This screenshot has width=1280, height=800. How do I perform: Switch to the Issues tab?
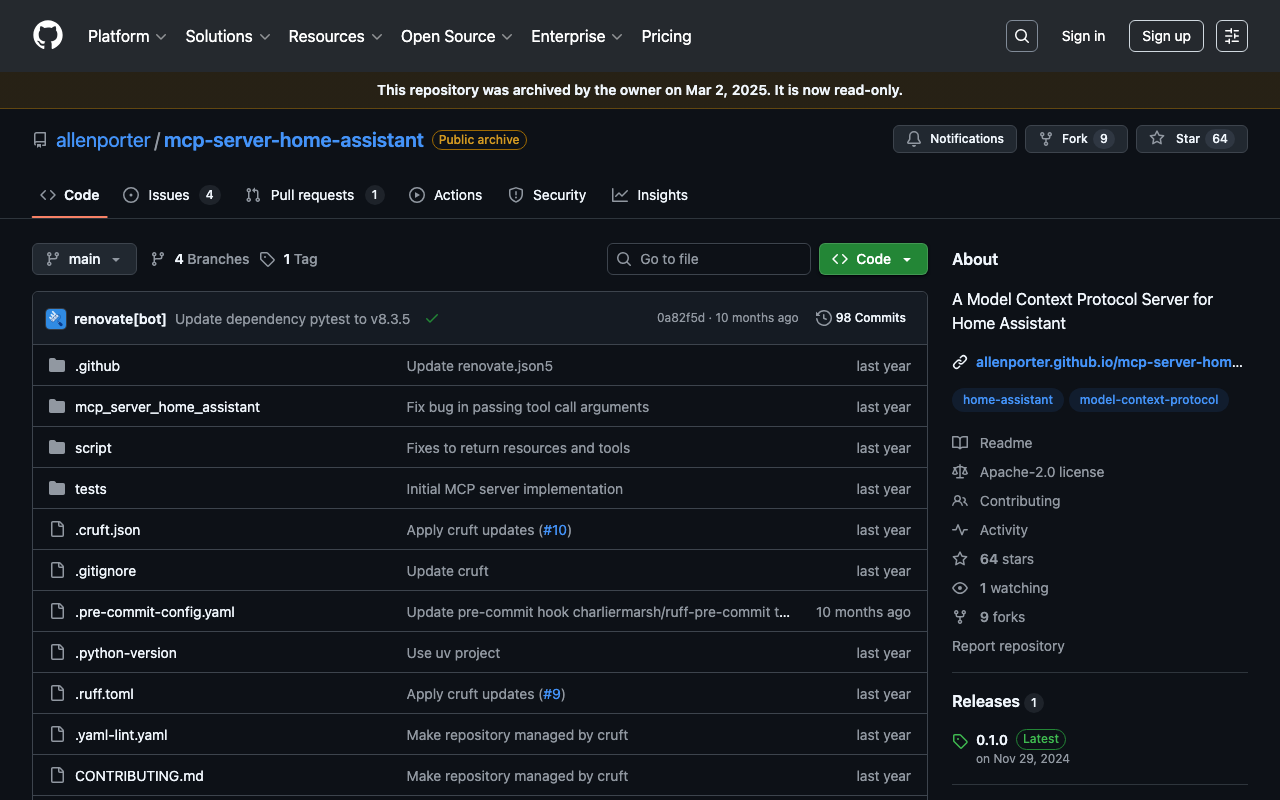[x=169, y=195]
